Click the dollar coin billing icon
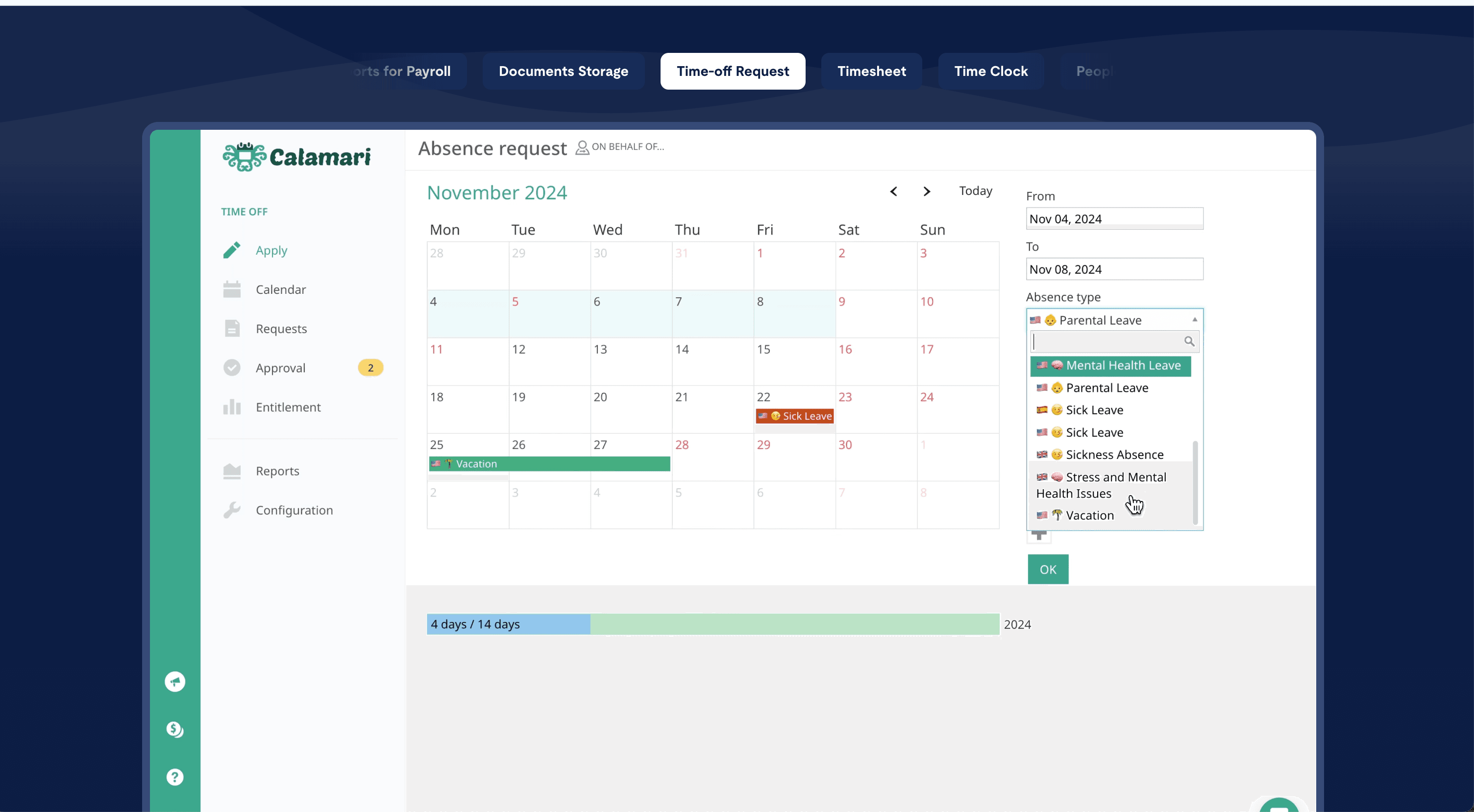Image resolution: width=1474 pixels, height=812 pixels. [175, 730]
